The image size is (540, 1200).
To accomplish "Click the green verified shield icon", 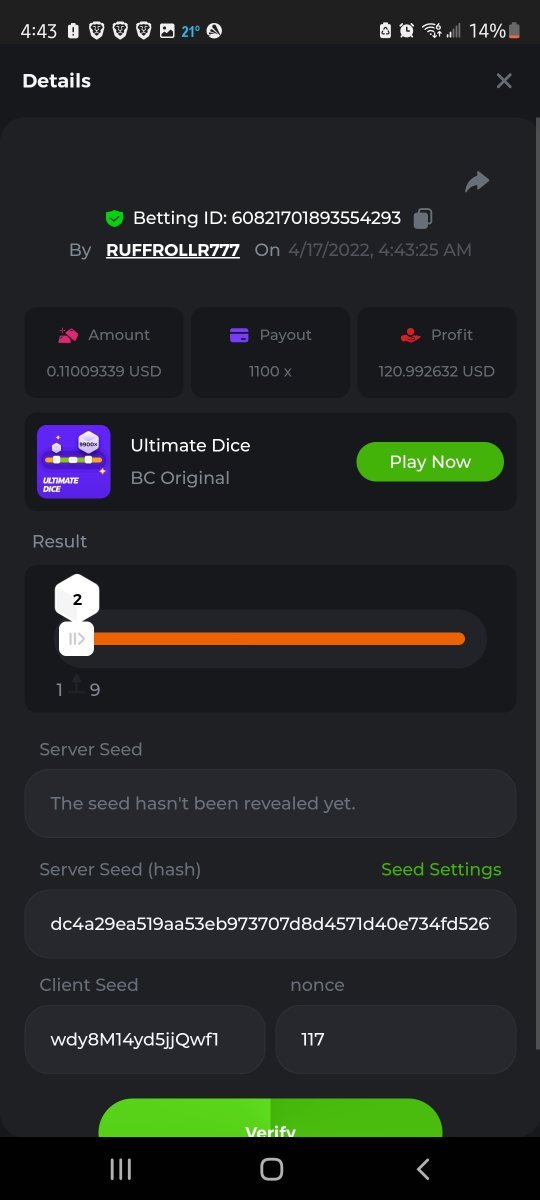I will pyautogui.click(x=114, y=218).
